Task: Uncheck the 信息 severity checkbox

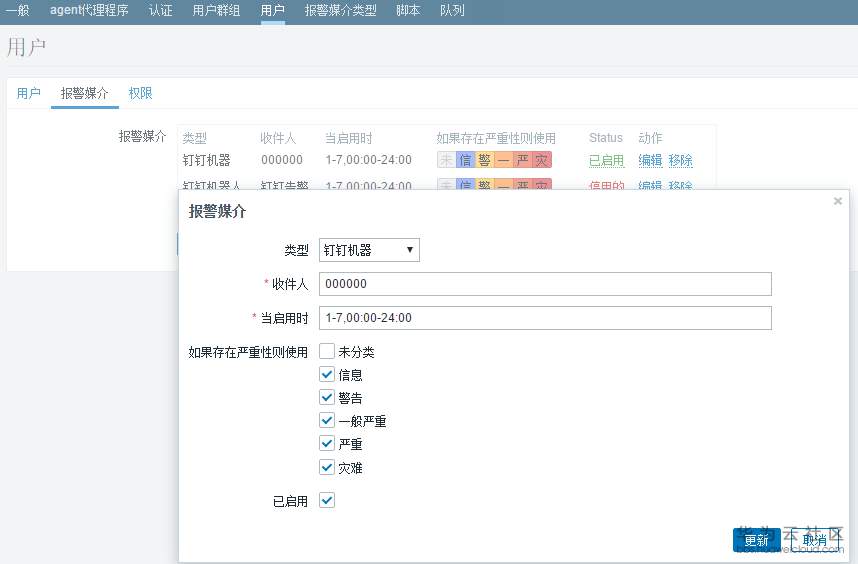Action: tap(327, 374)
